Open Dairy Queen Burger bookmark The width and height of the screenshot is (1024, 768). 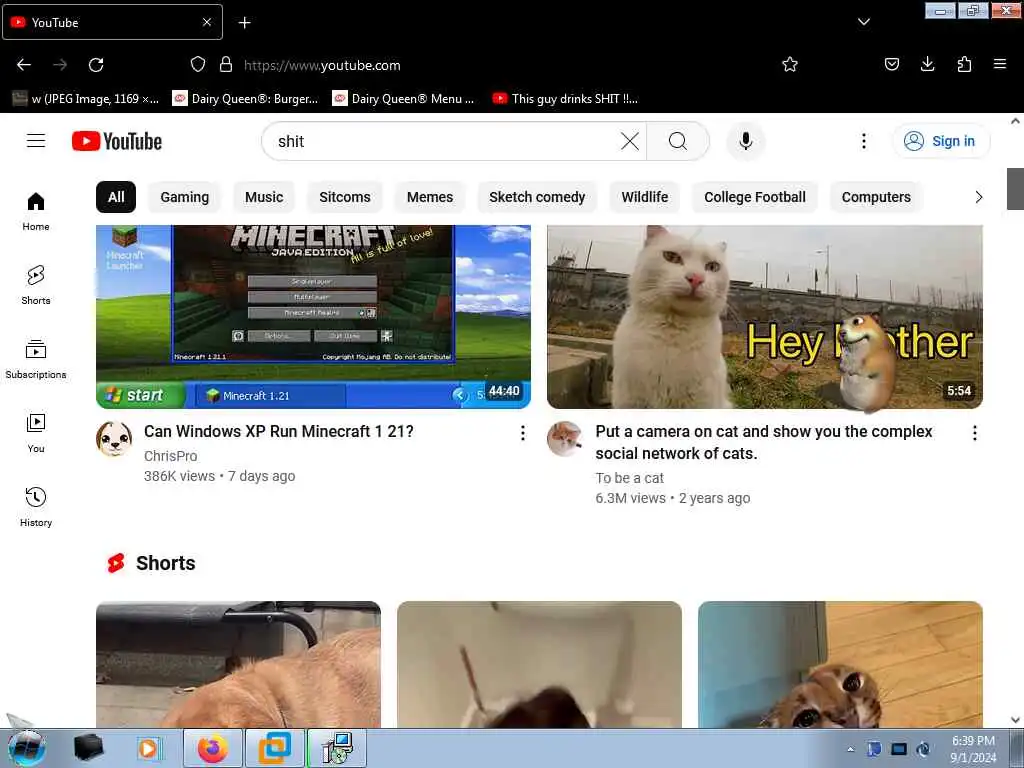246,99
